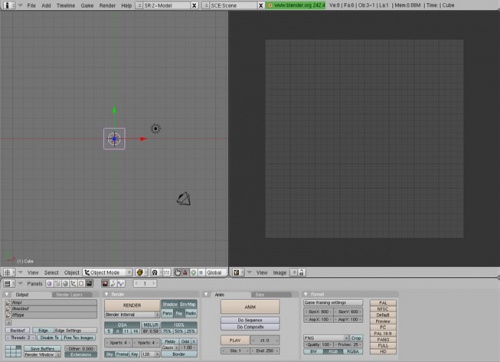Click the folder icon beside /tmp/ output path
This screenshot has width=500, height=362.
click(8, 303)
